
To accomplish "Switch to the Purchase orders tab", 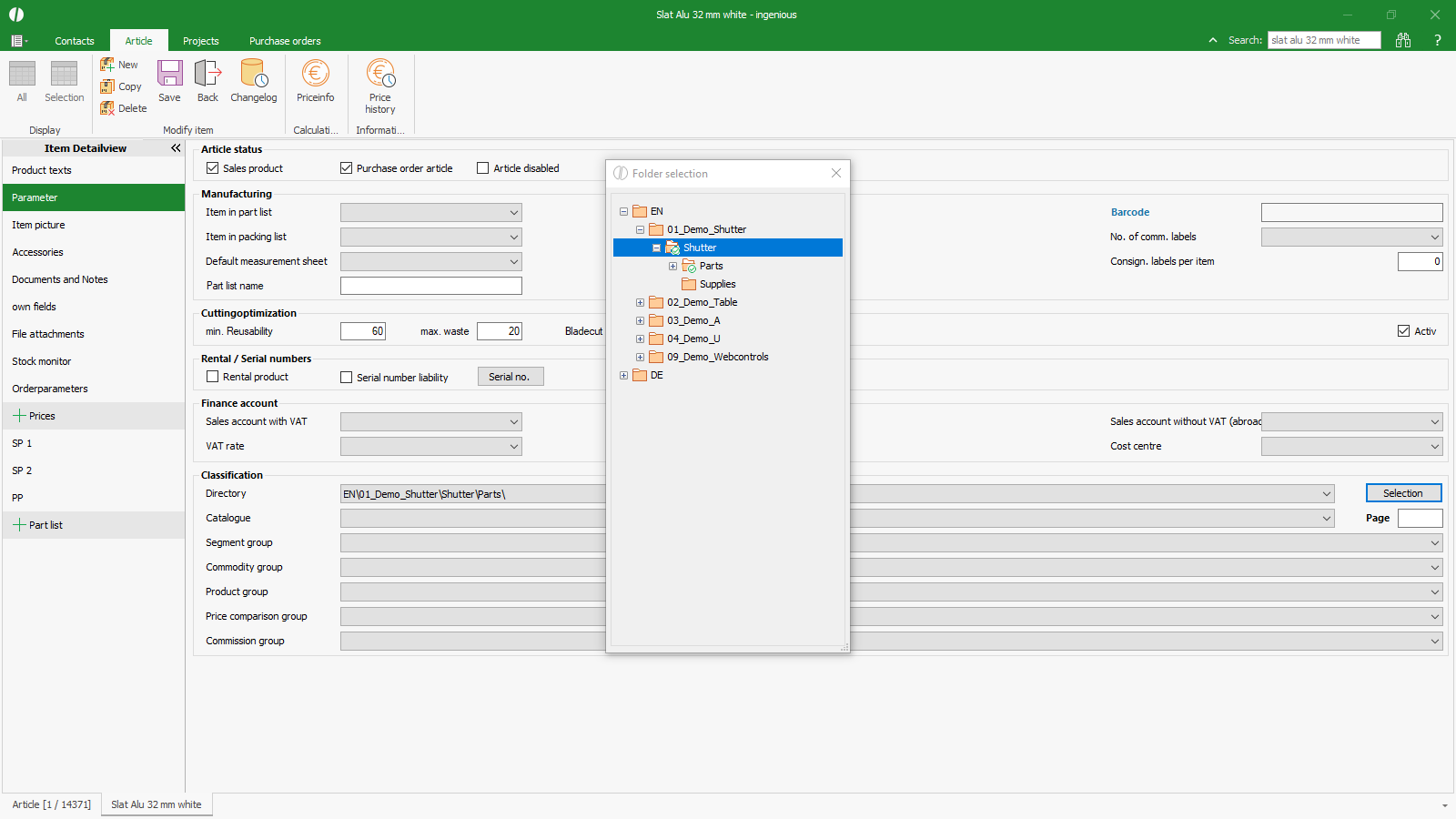I will click(285, 41).
